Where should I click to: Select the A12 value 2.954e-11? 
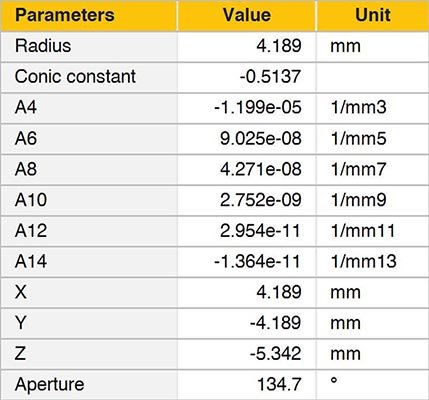[x=260, y=231]
